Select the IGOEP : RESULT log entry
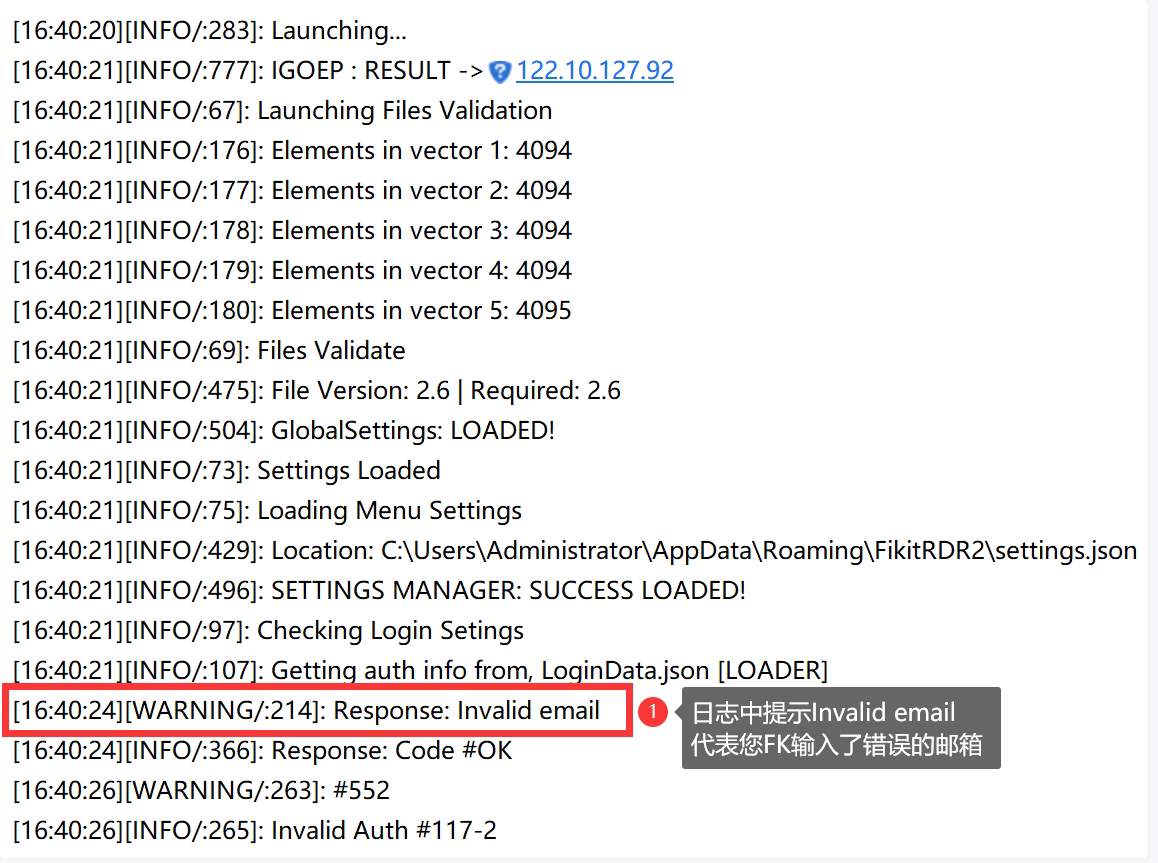The height and width of the screenshot is (863, 1158). 343,70
